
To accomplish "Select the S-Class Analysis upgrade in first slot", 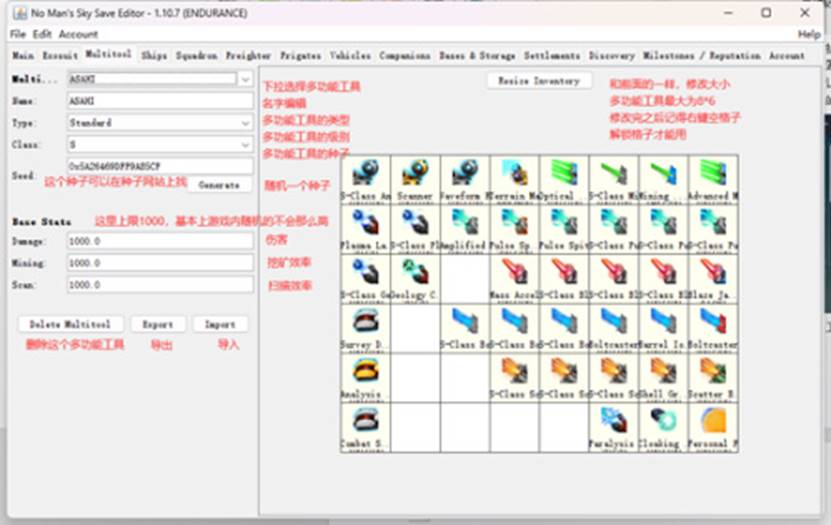I will pyautogui.click(x=366, y=179).
